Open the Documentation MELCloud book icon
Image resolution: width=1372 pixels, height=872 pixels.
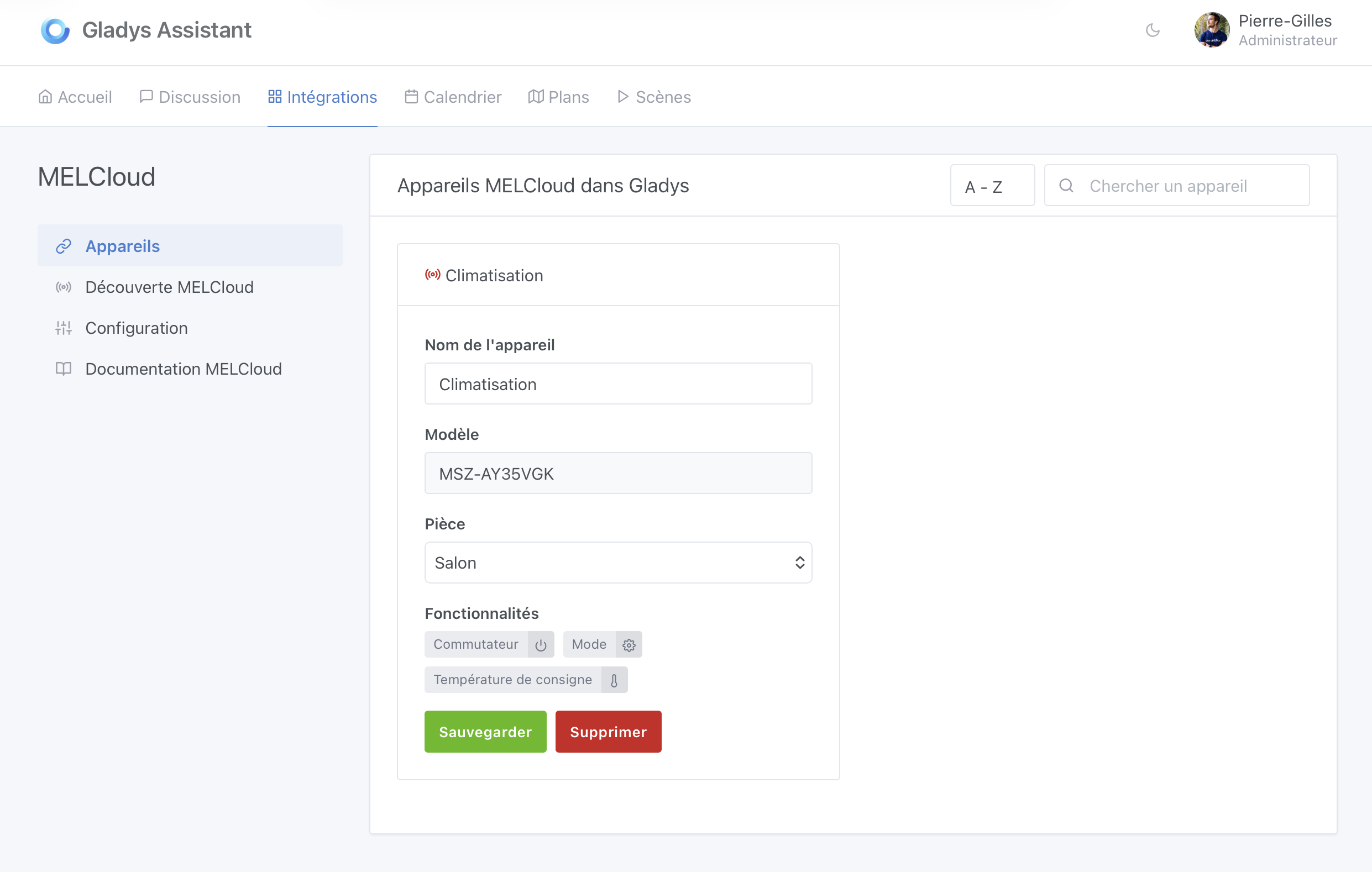click(x=63, y=369)
